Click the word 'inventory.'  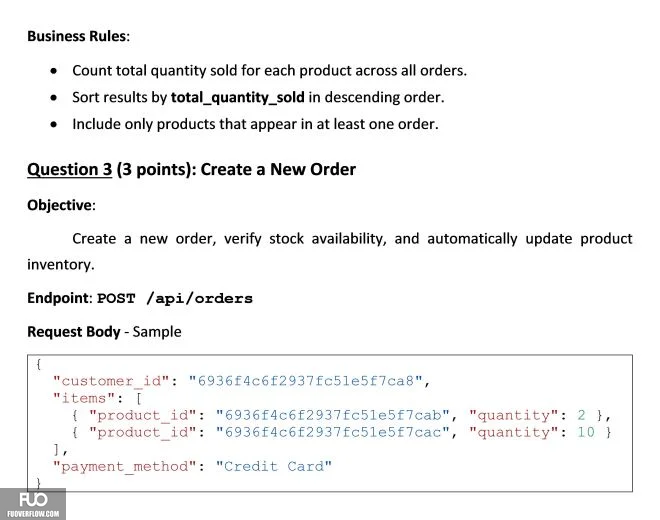point(61,265)
